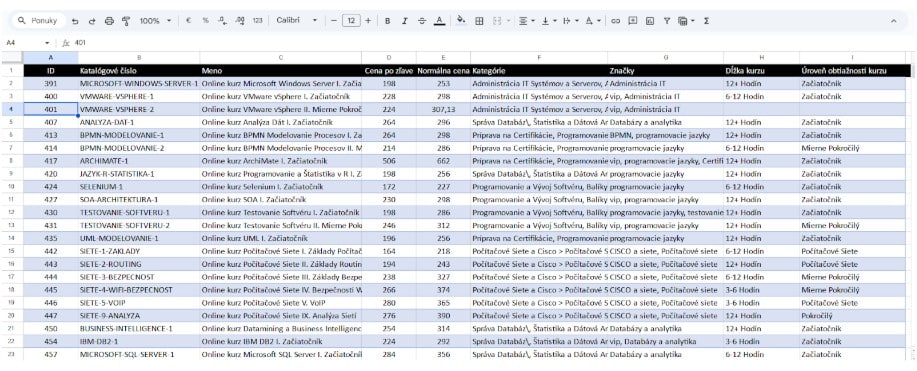Select cell SIETE-5-VOIP
The image size is (917, 371).
tap(139, 303)
